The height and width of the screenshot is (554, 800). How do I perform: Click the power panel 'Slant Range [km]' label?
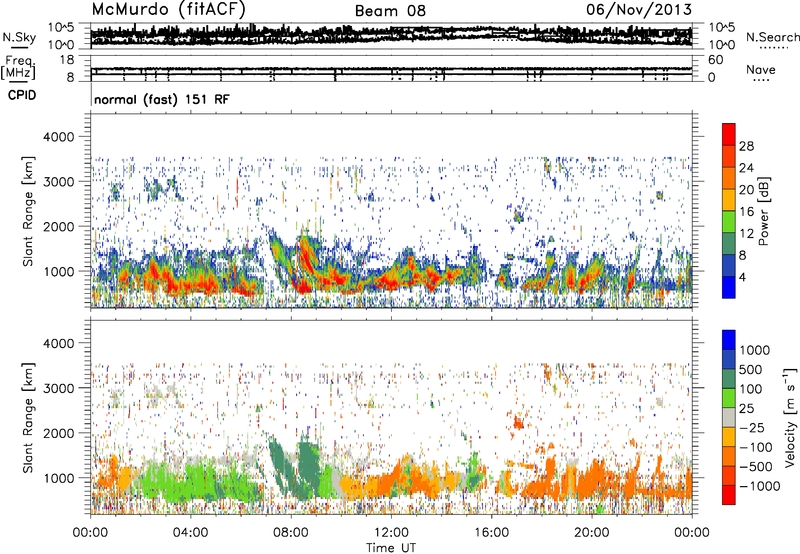point(28,211)
